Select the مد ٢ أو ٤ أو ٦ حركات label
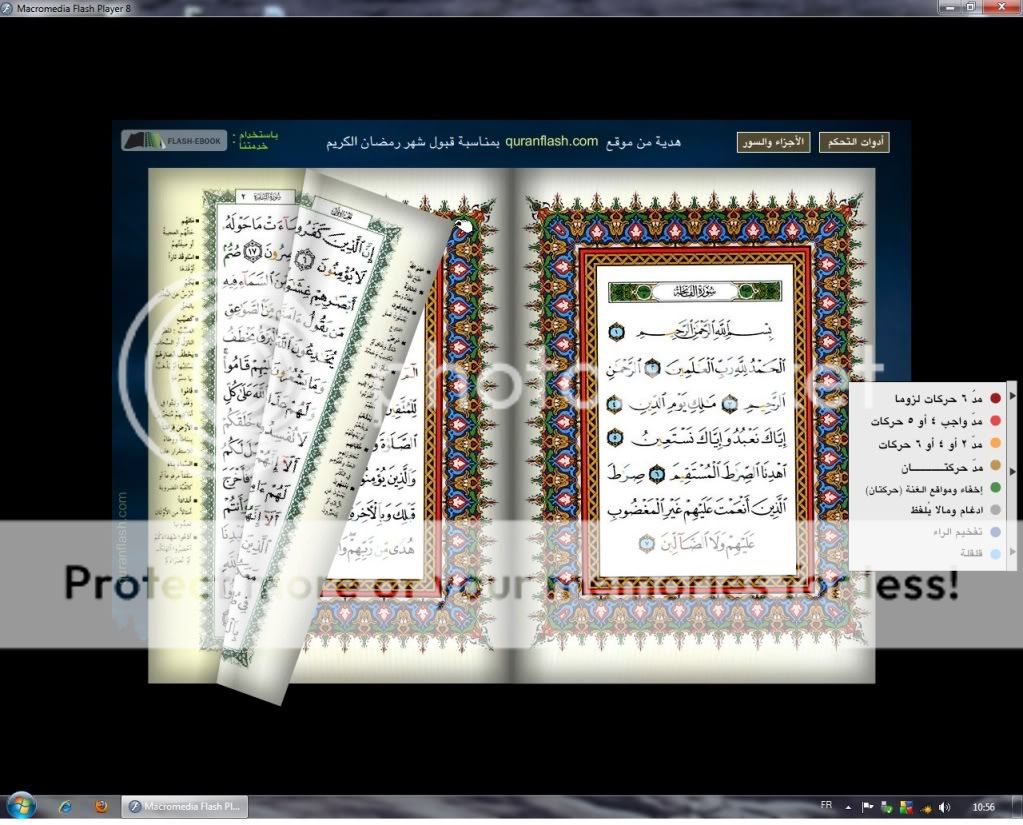Image resolution: width=1023 pixels, height=825 pixels. pos(930,444)
